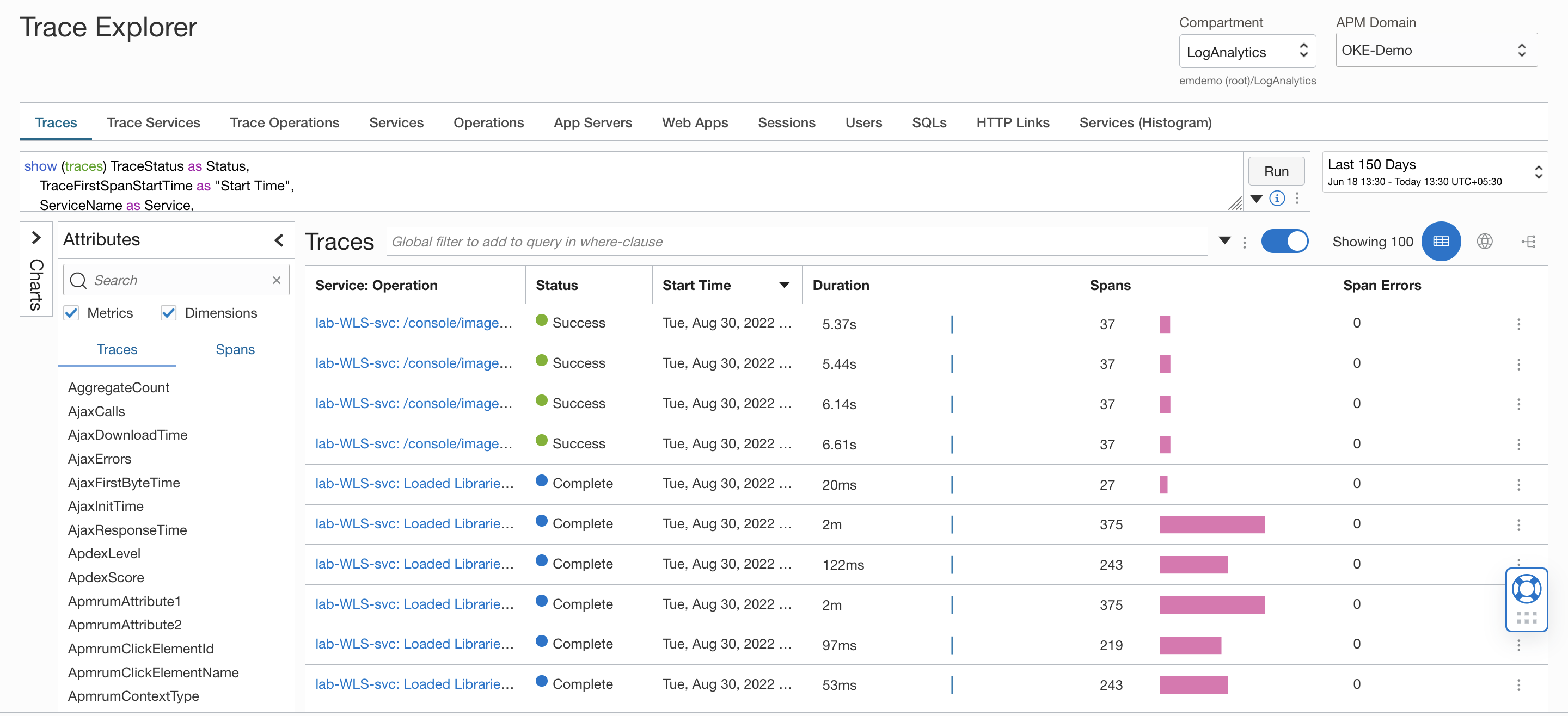Open the Compartment LogAnalytics dropdown

coord(1247,52)
